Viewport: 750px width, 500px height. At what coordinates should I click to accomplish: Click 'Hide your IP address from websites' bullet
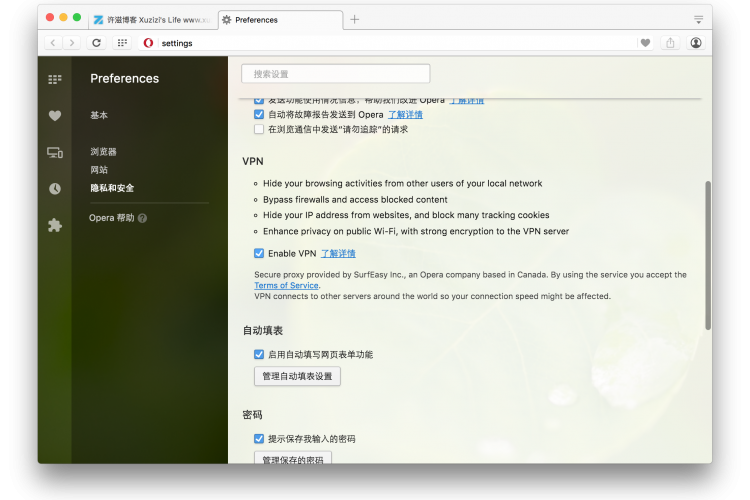406,215
